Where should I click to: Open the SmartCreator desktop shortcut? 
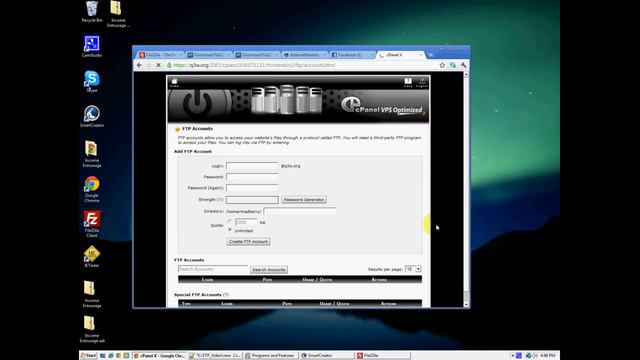click(x=92, y=116)
